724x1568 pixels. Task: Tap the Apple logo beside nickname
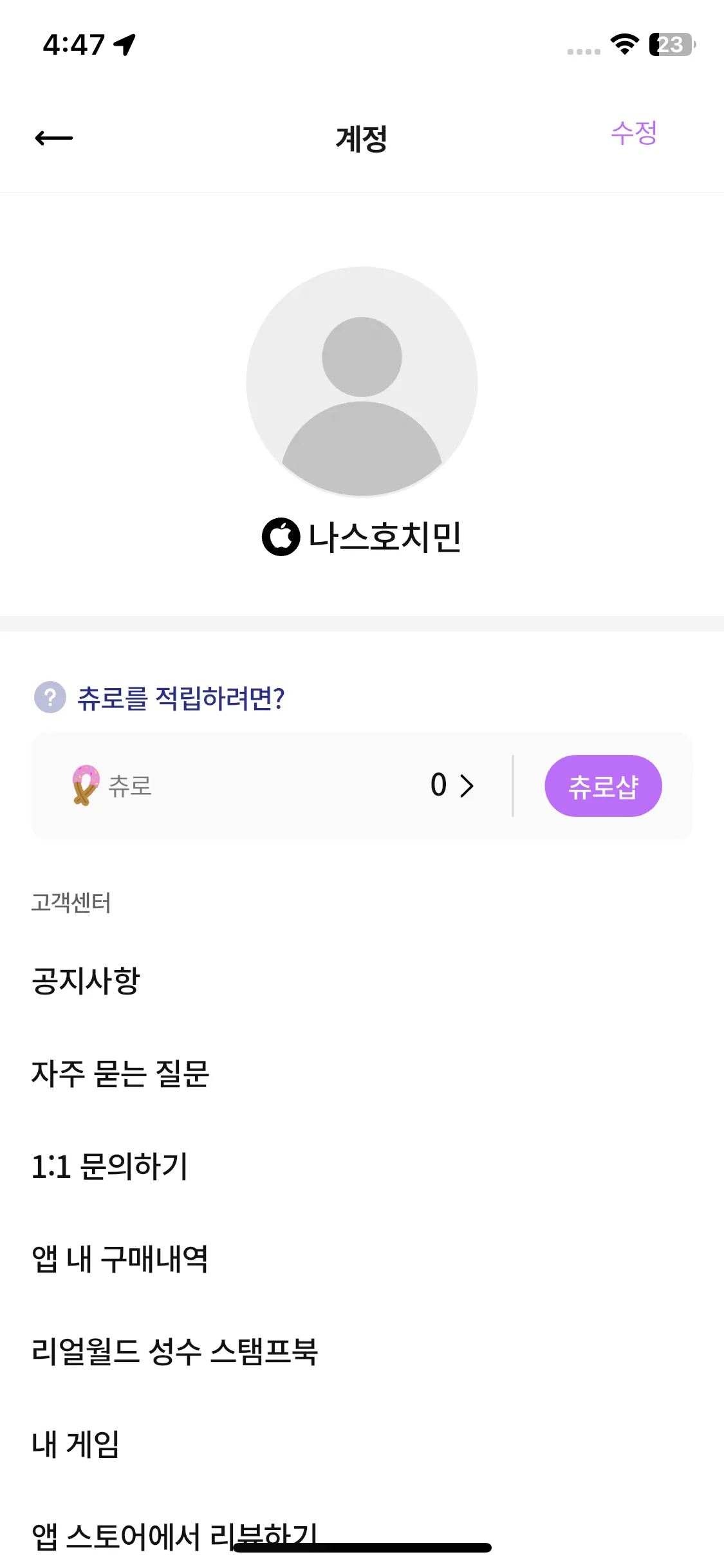pyautogui.click(x=281, y=536)
